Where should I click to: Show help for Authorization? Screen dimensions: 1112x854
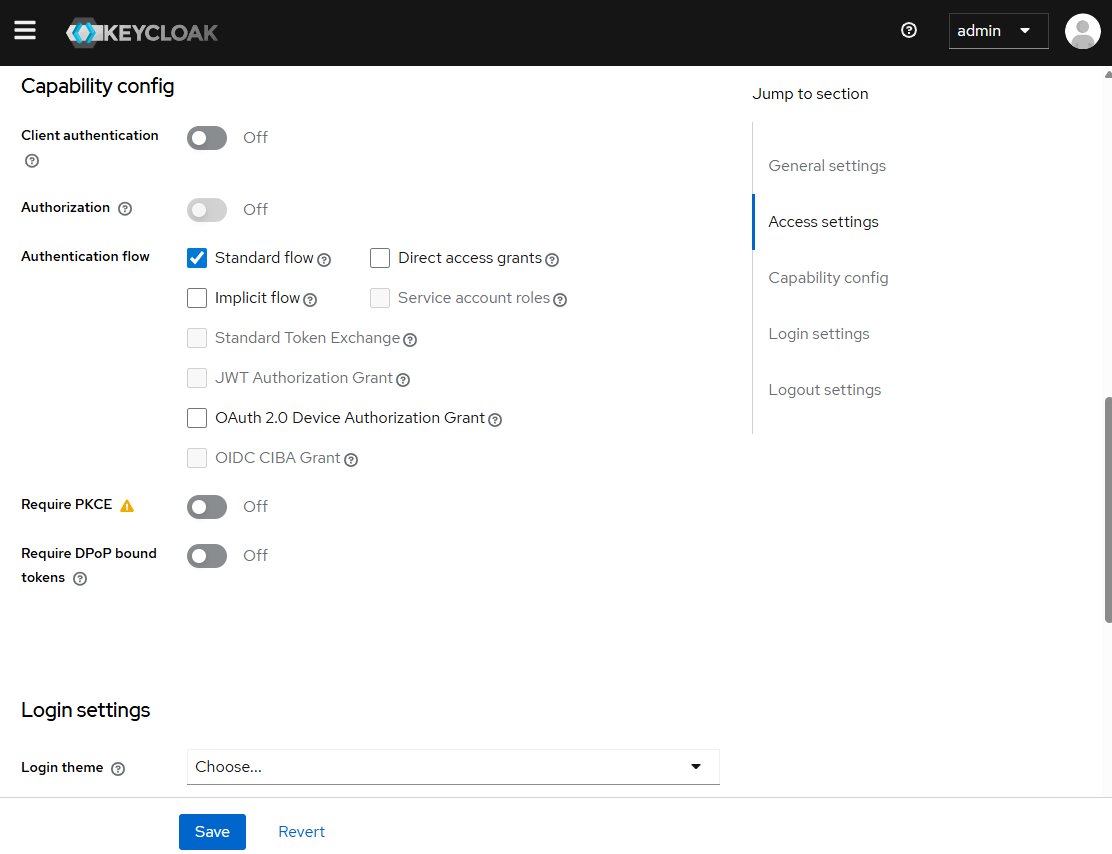[x=125, y=209]
